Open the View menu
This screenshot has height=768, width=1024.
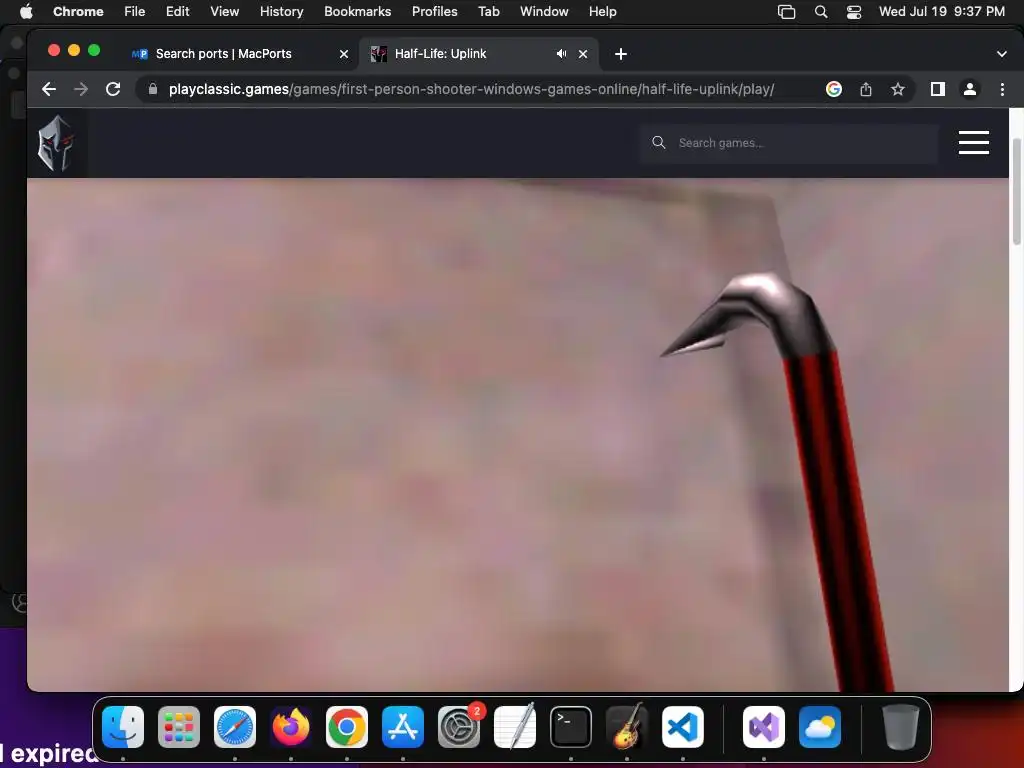224,12
